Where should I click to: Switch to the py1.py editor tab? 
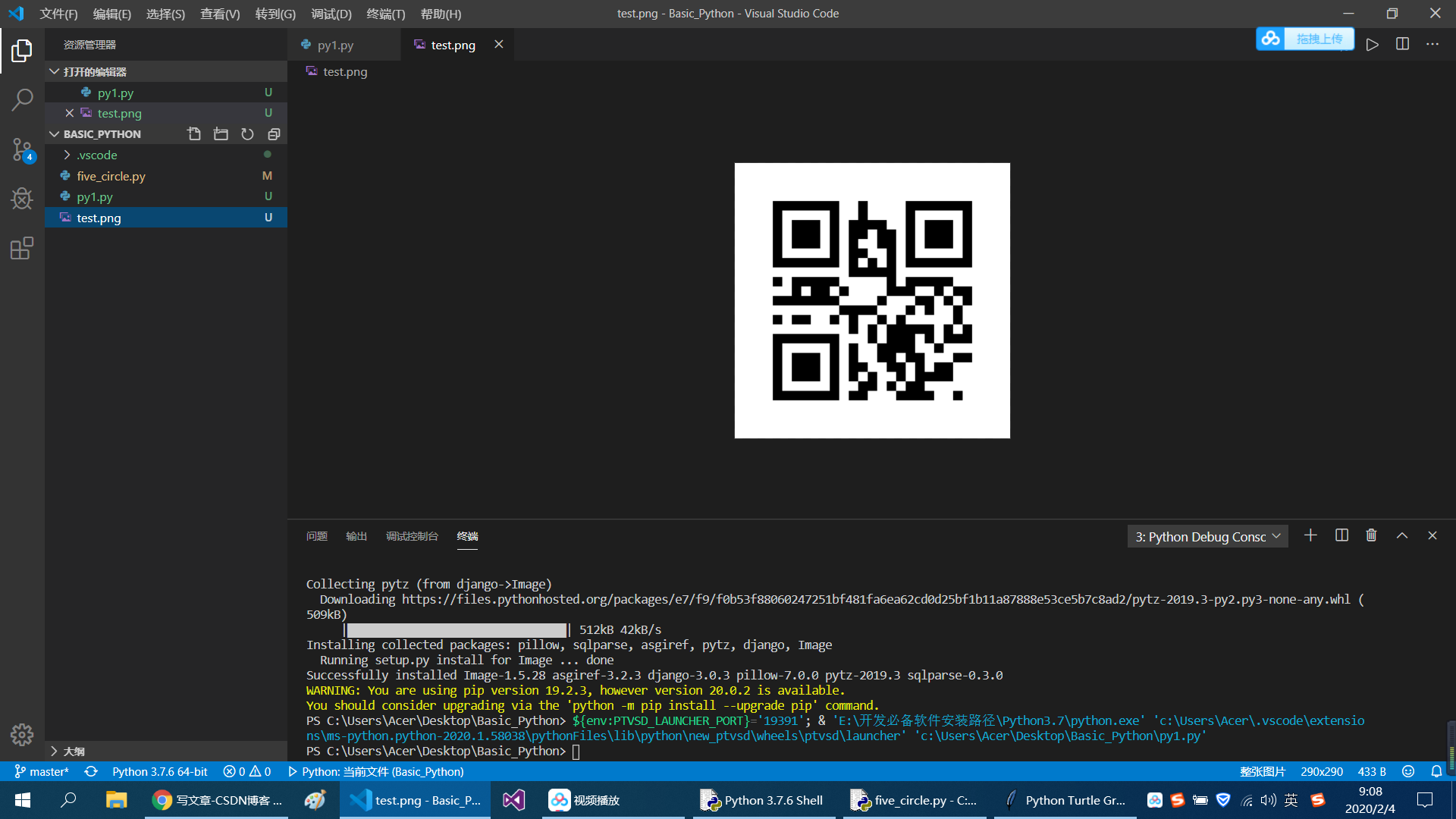point(335,45)
